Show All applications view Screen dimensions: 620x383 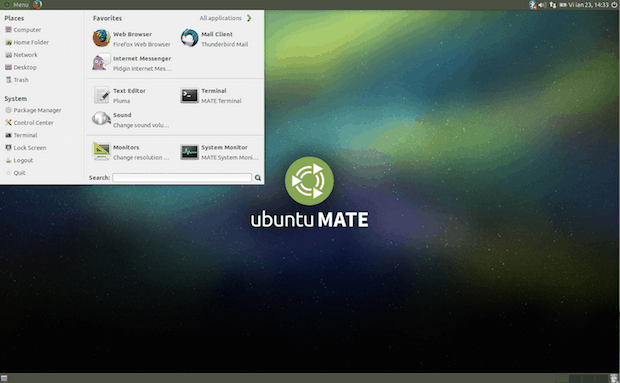click(226, 18)
